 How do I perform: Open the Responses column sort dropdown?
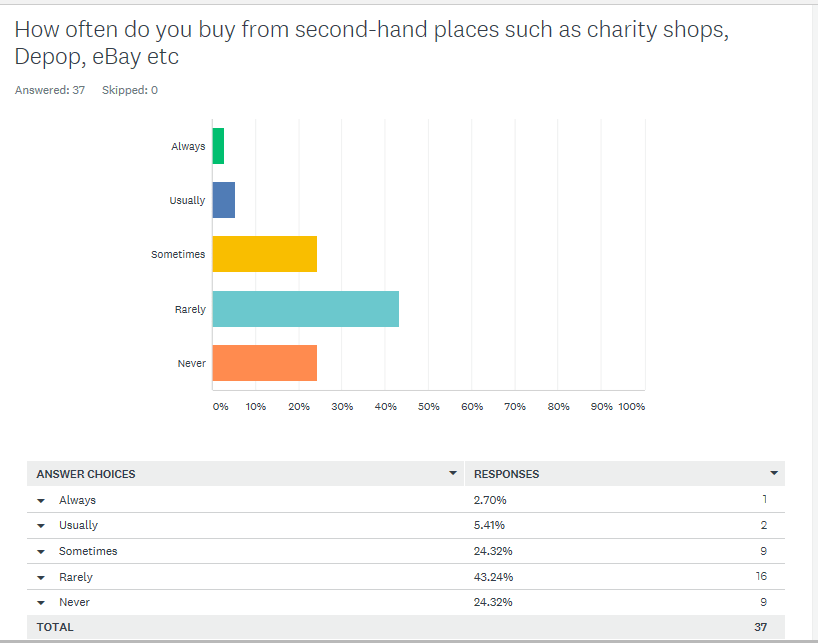[x=774, y=473]
